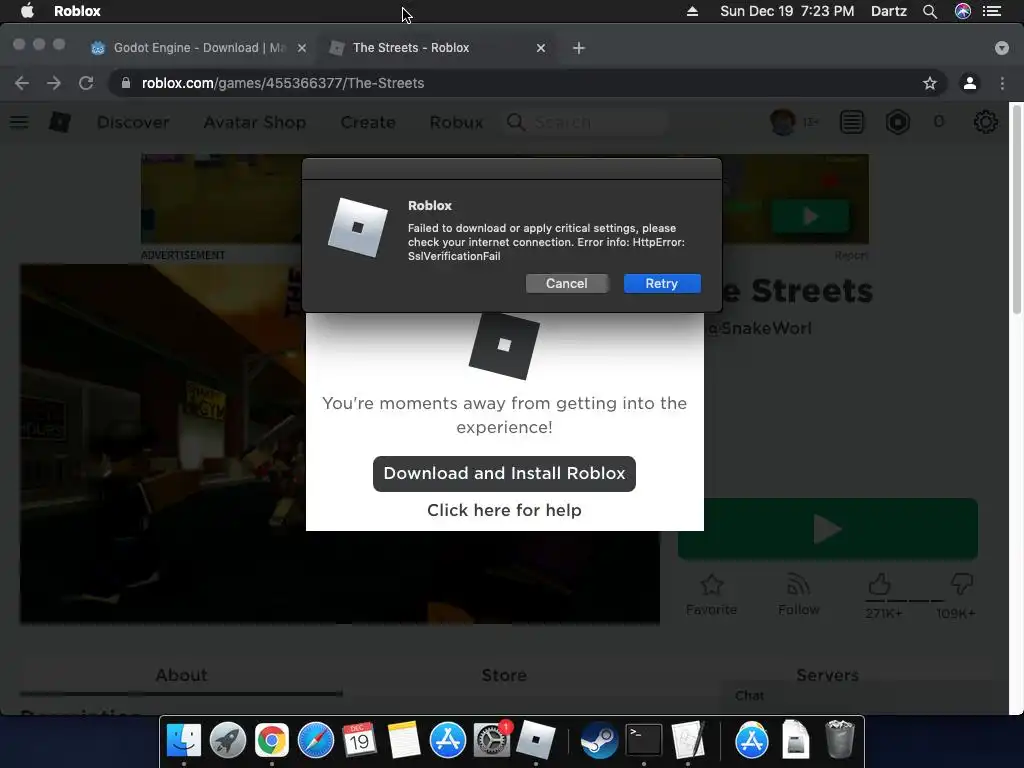Image resolution: width=1024 pixels, height=768 pixels.
Task: Open Launchpad from the Dock
Action: (x=228, y=740)
